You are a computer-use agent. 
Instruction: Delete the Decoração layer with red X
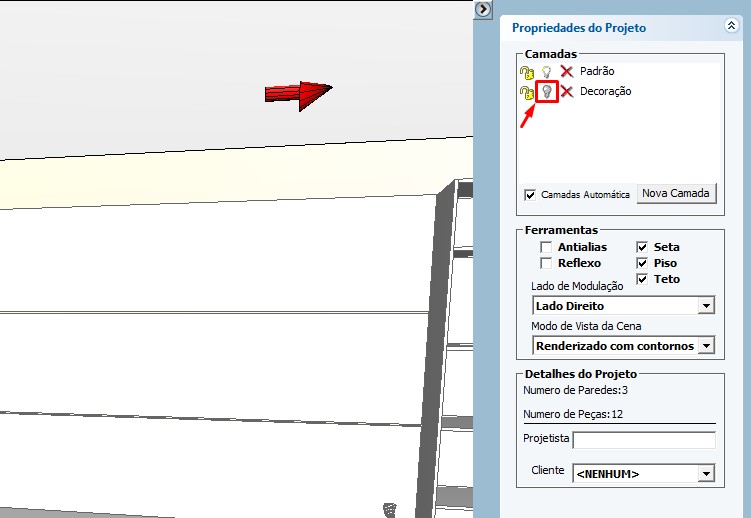point(567,92)
